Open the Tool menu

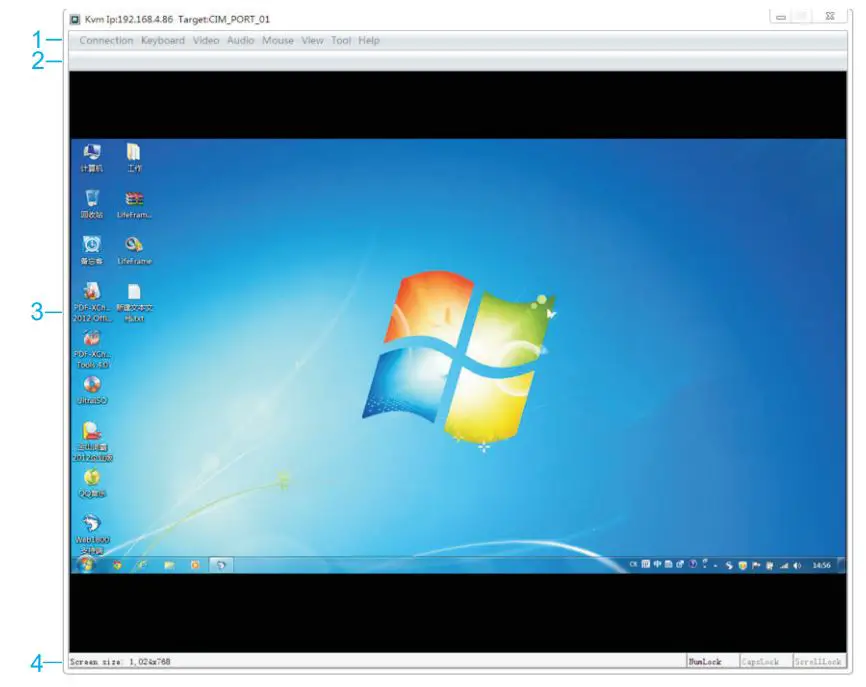[x=341, y=40]
